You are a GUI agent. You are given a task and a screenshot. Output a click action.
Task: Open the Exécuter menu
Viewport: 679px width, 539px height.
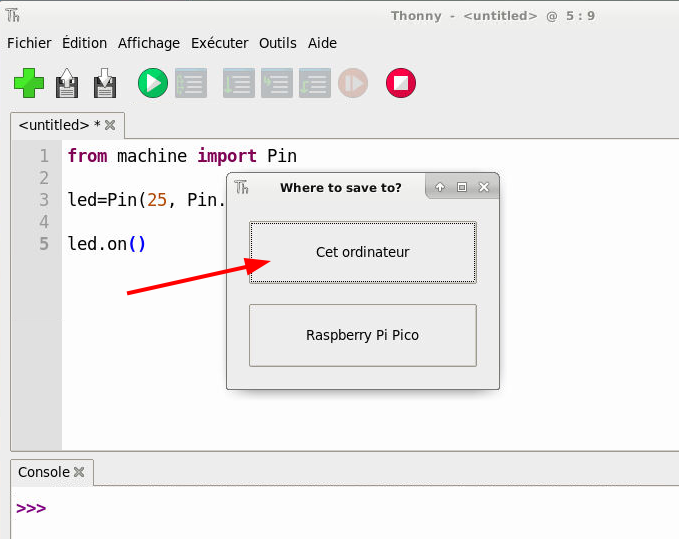220,43
